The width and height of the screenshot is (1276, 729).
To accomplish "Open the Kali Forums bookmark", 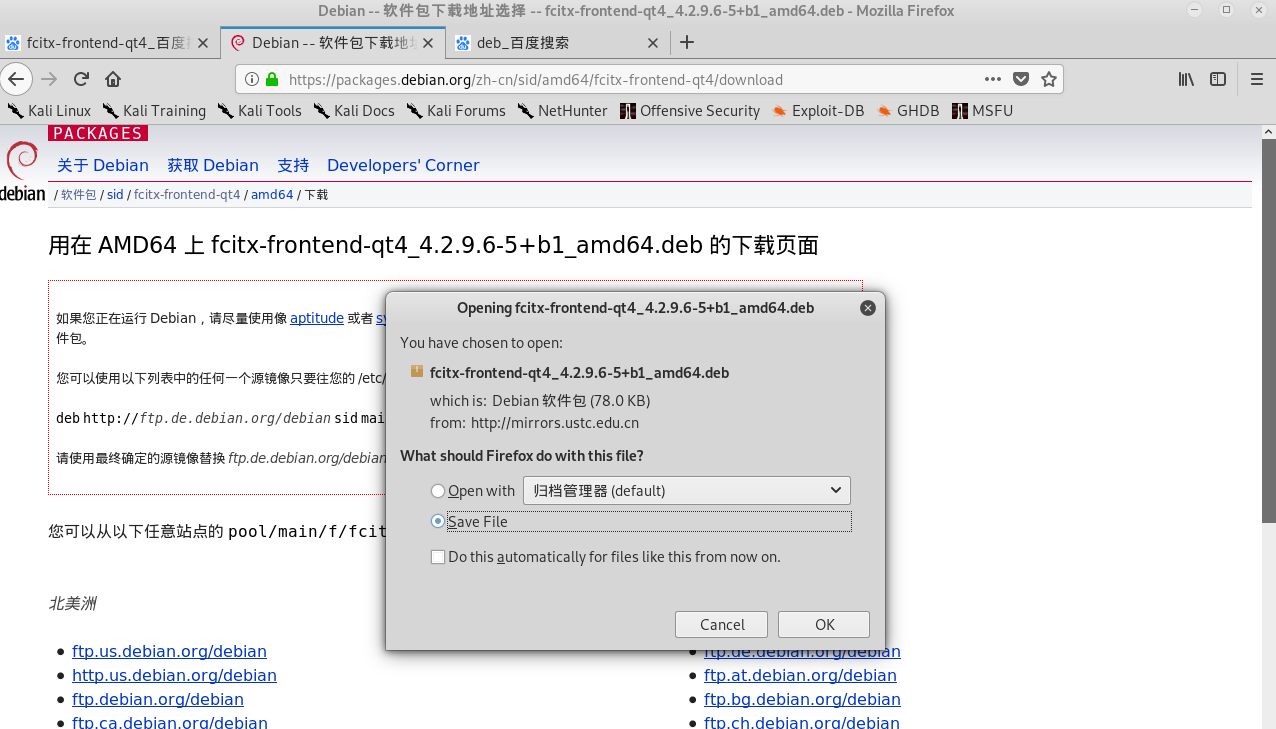I will [x=456, y=111].
